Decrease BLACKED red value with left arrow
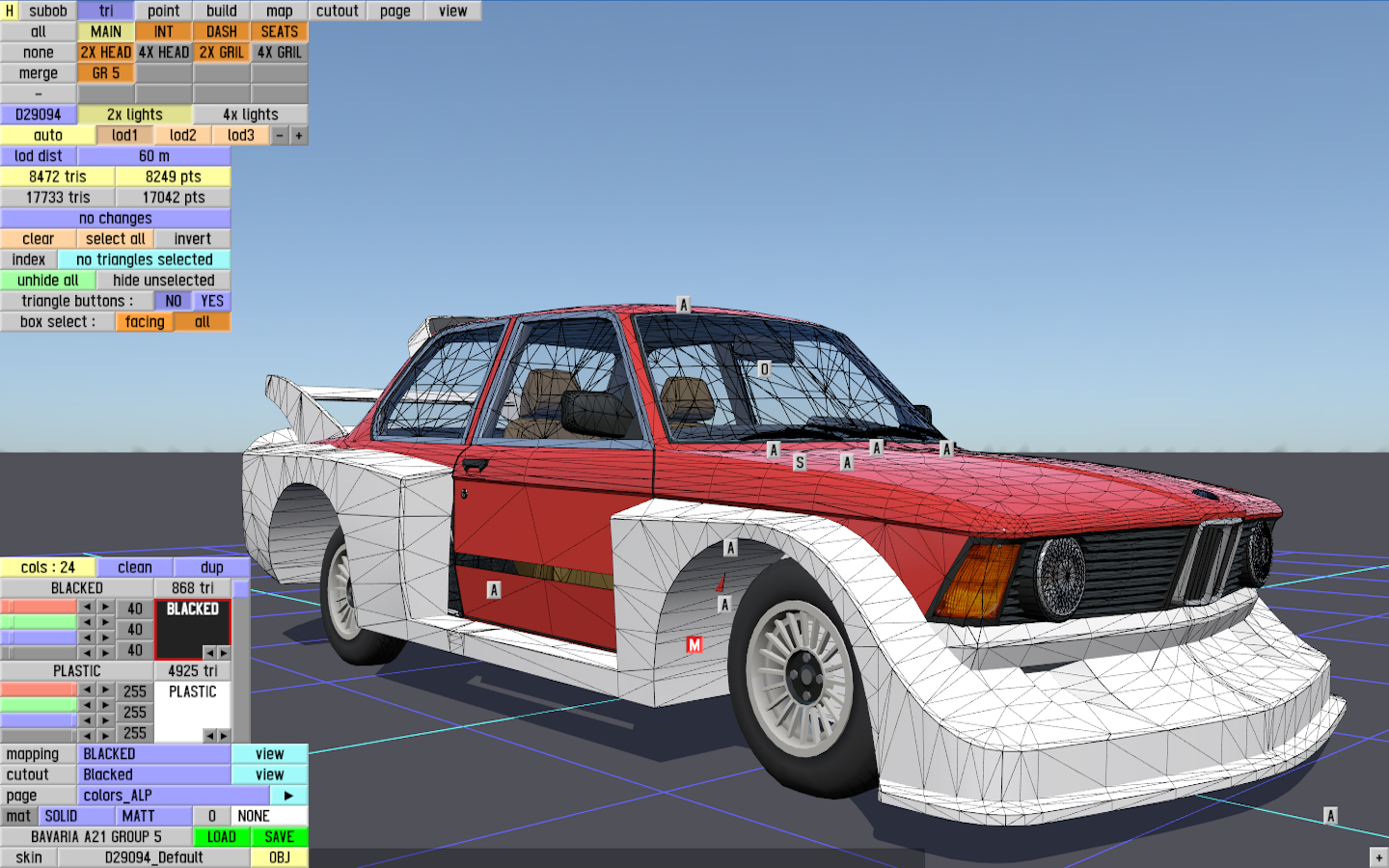 (x=87, y=607)
